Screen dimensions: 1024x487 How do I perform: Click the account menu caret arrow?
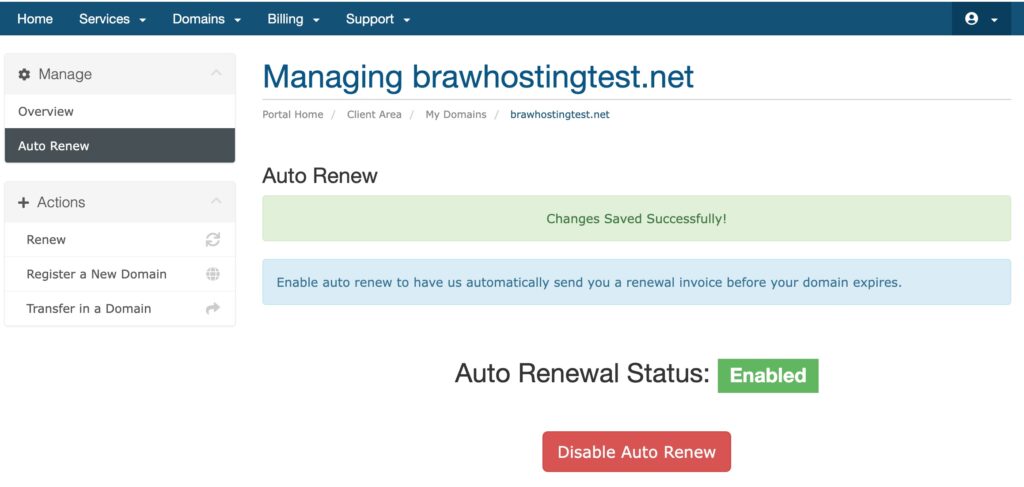[994, 20]
